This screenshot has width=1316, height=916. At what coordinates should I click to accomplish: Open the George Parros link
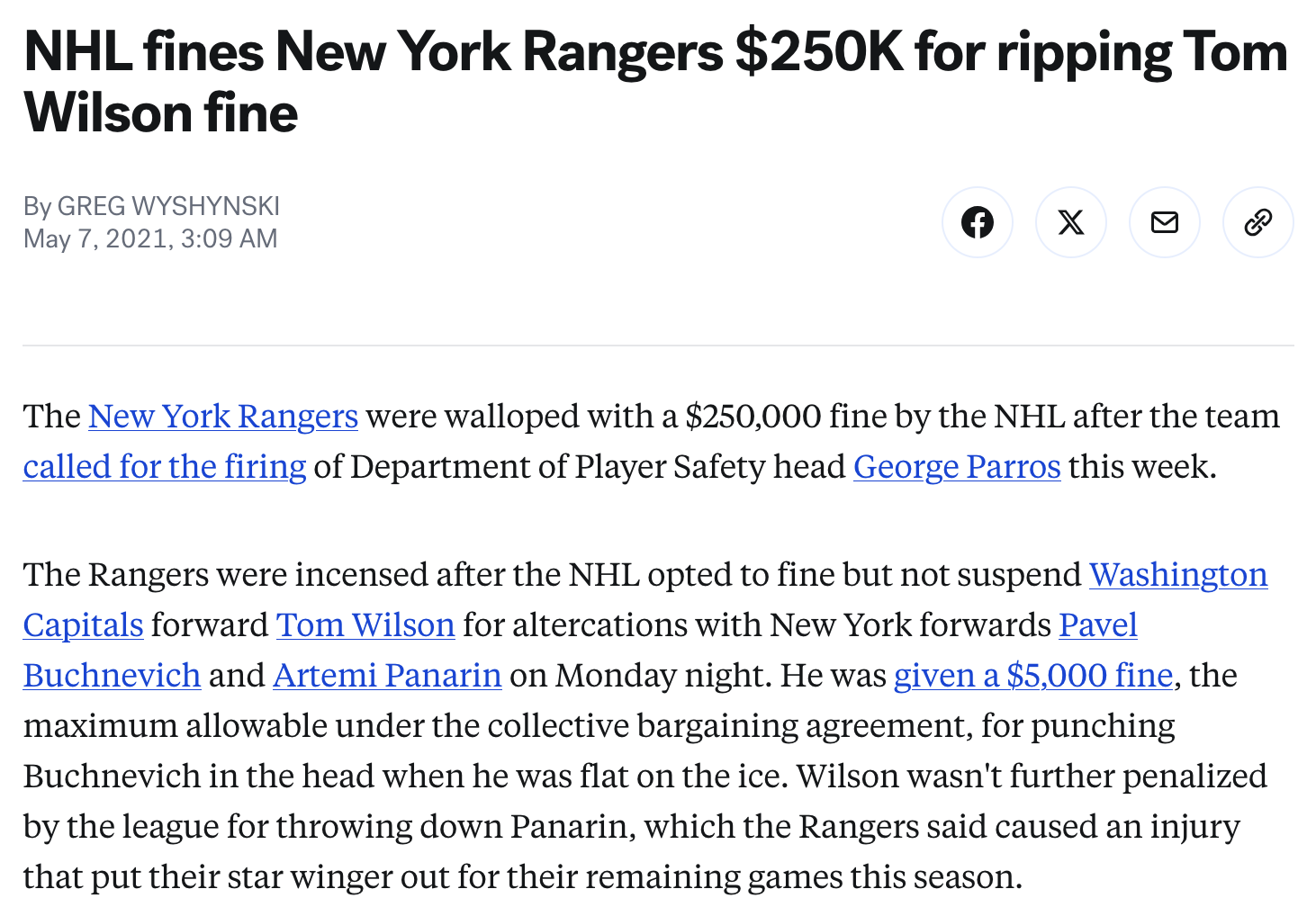point(957,467)
